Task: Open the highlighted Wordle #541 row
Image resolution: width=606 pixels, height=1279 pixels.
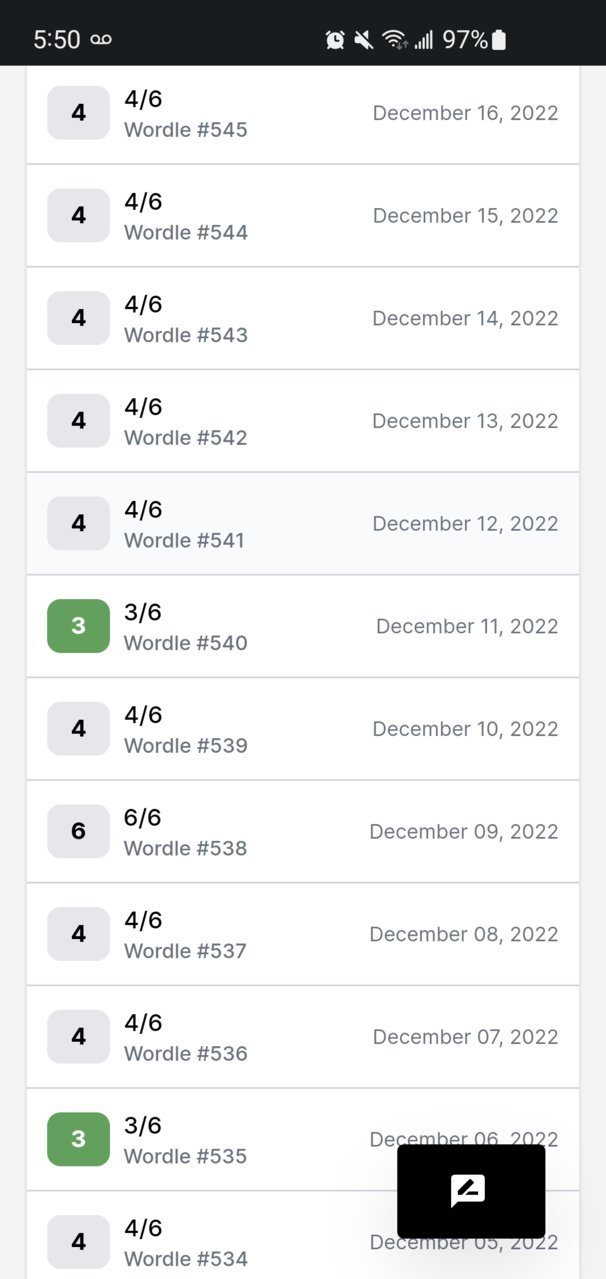Action: click(x=303, y=524)
